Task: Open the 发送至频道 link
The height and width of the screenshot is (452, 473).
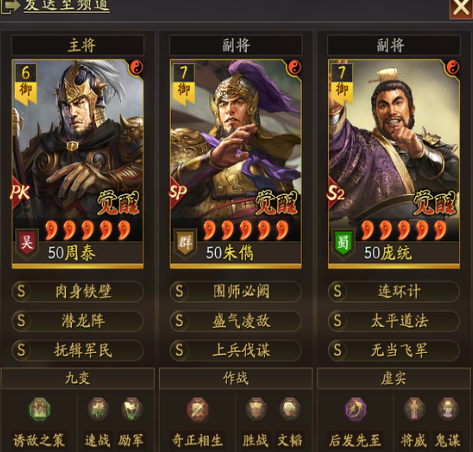Action: (x=67, y=5)
